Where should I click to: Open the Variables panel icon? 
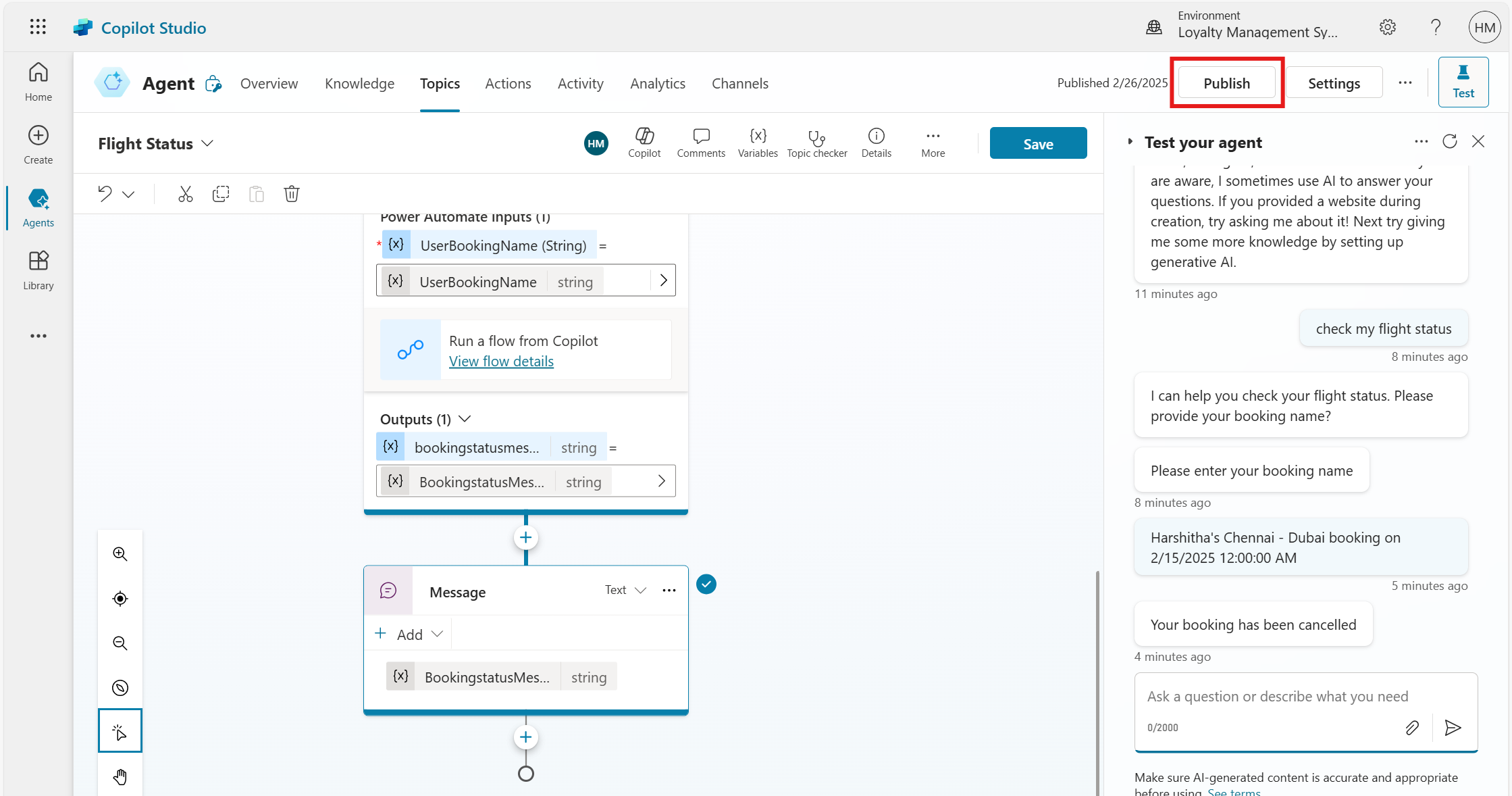click(758, 143)
